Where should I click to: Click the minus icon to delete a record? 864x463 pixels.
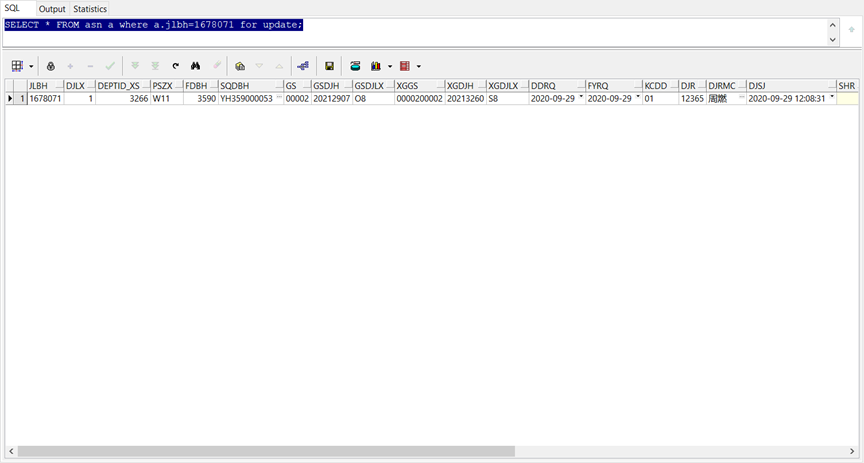(90, 66)
